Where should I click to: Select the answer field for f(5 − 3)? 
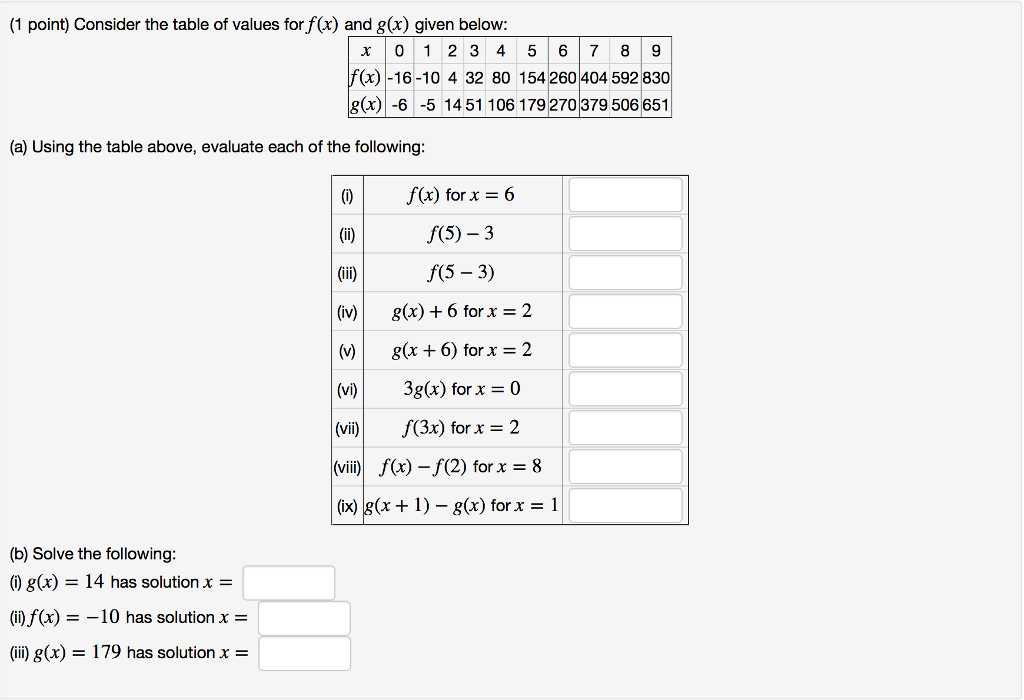pyautogui.click(x=624, y=271)
